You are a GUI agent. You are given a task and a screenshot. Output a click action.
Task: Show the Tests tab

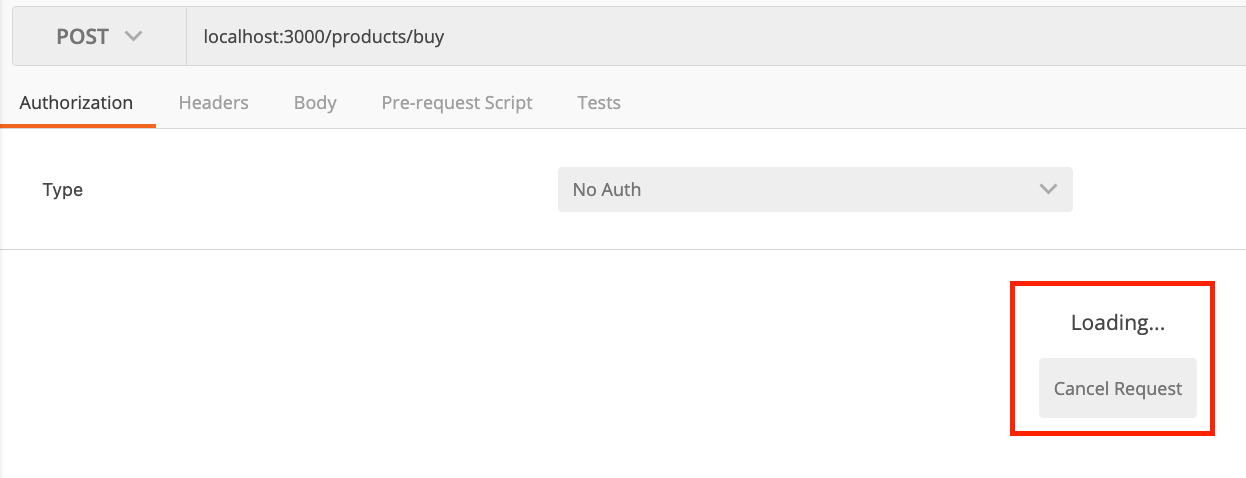click(599, 102)
